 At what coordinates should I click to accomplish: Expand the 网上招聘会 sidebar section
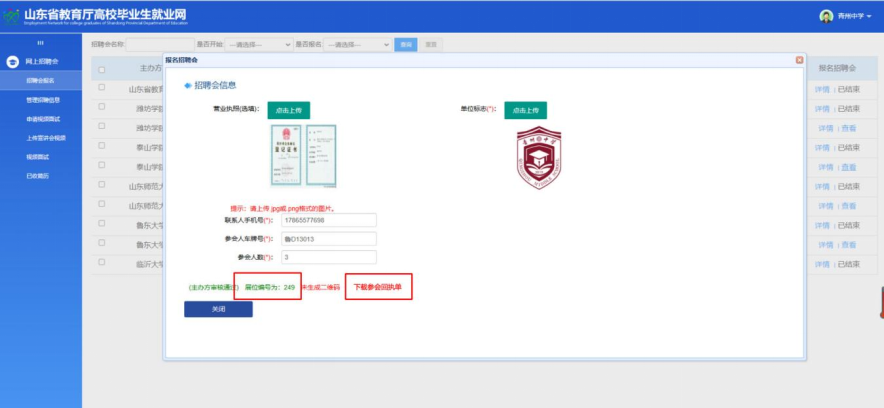pos(41,61)
